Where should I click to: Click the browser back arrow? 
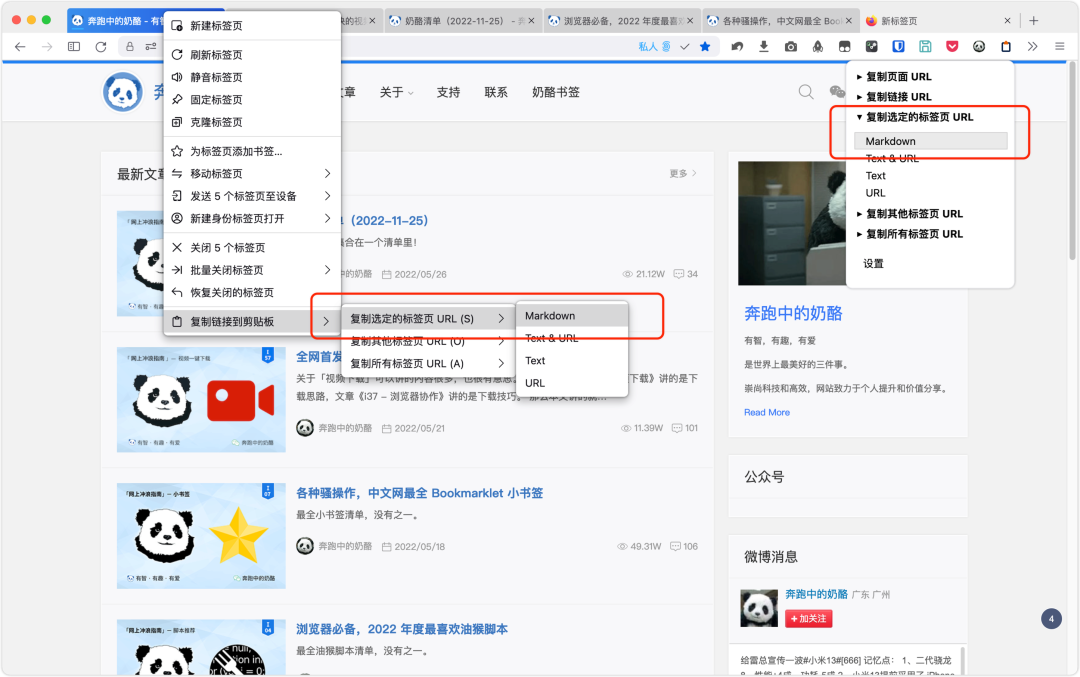click(x=20, y=47)
